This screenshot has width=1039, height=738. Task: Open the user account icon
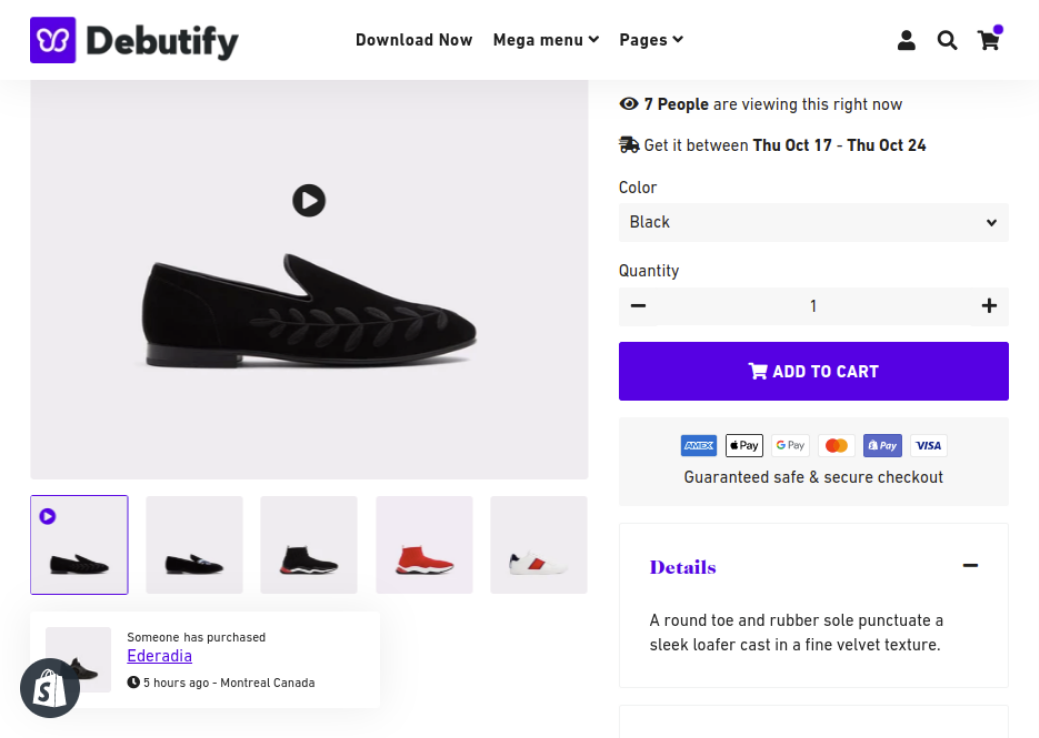click(906, 40)
